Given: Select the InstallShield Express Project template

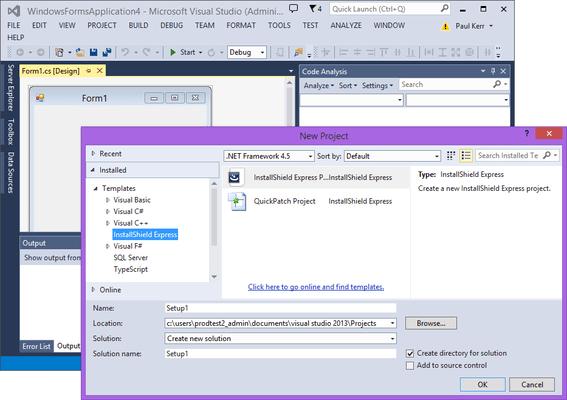Looking at the screenshot, I should point(316,178).
